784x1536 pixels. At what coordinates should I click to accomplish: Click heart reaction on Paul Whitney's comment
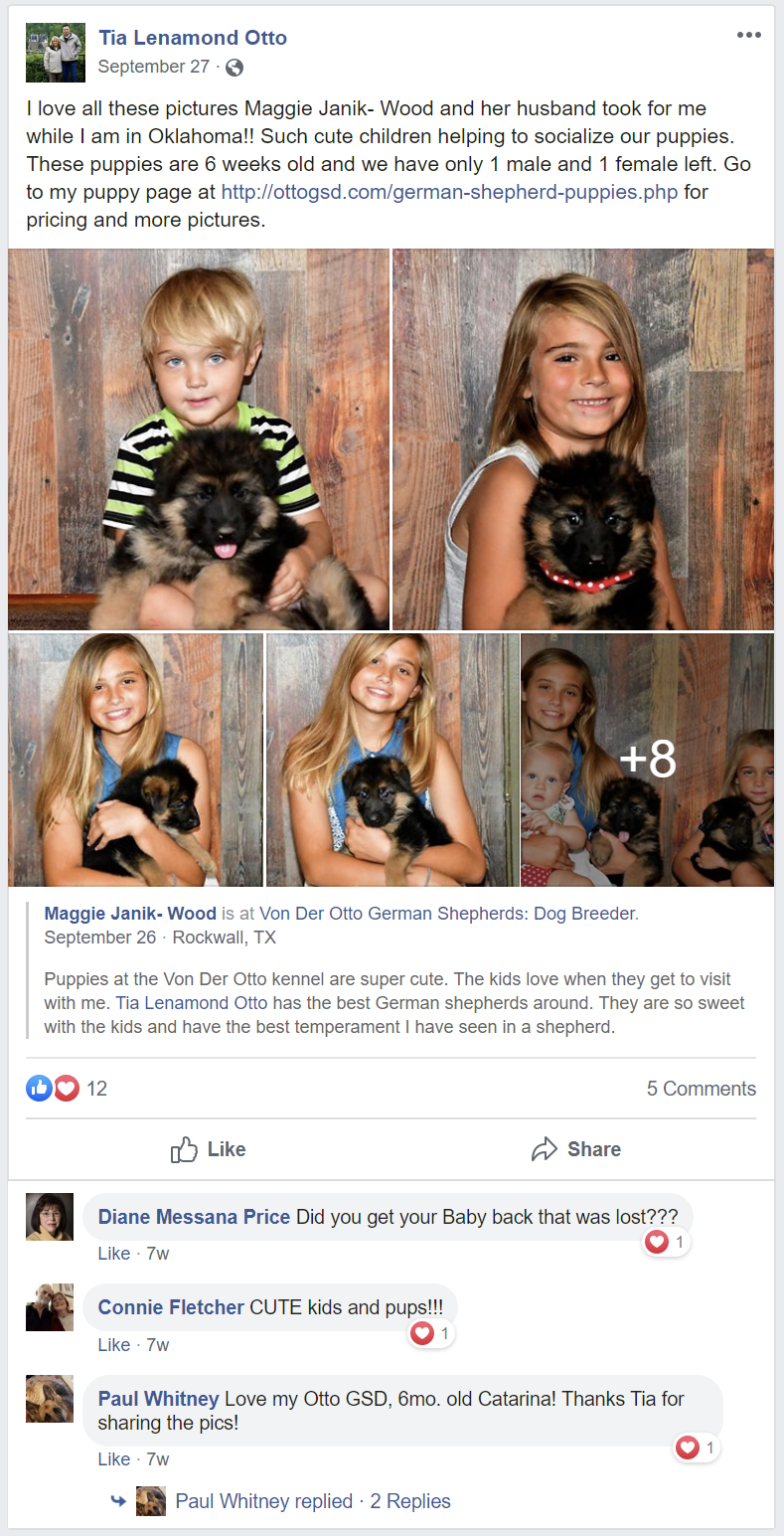click(697, 1449)
